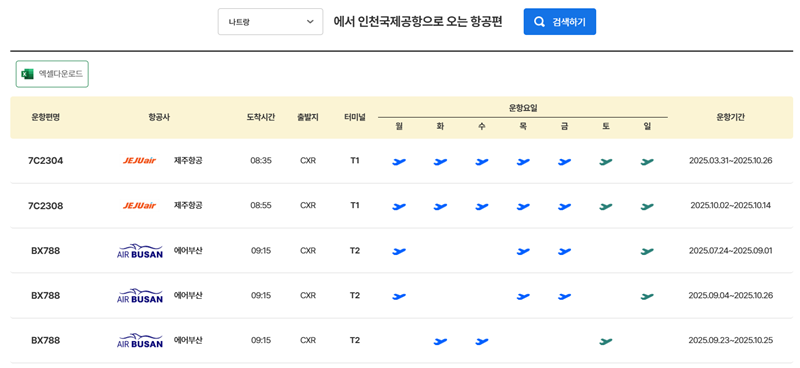Click Thursday plane icon in BX788 2025.09.04~2025.10.26 row
This screenshot has height=368, width=800.
[x=523, y=296]
